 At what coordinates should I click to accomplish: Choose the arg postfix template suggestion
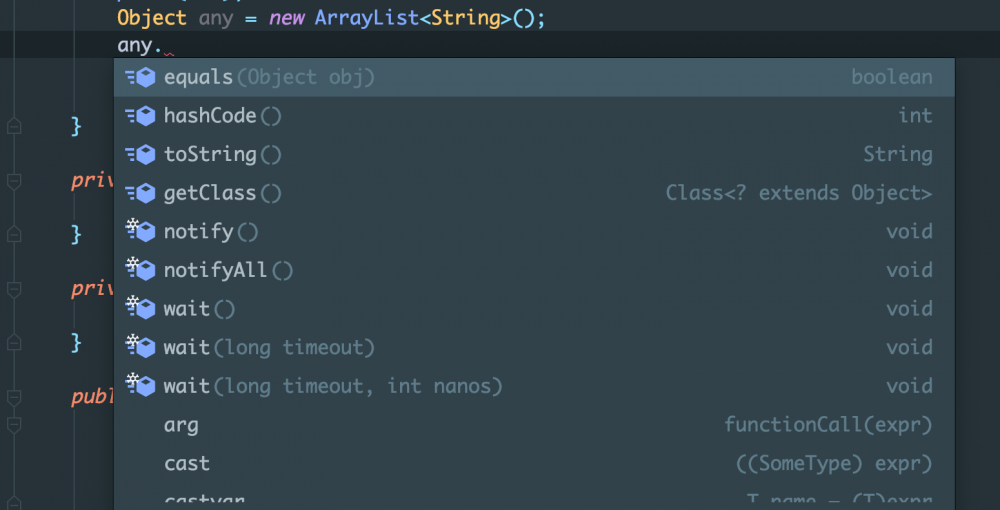tap(181, 425)
